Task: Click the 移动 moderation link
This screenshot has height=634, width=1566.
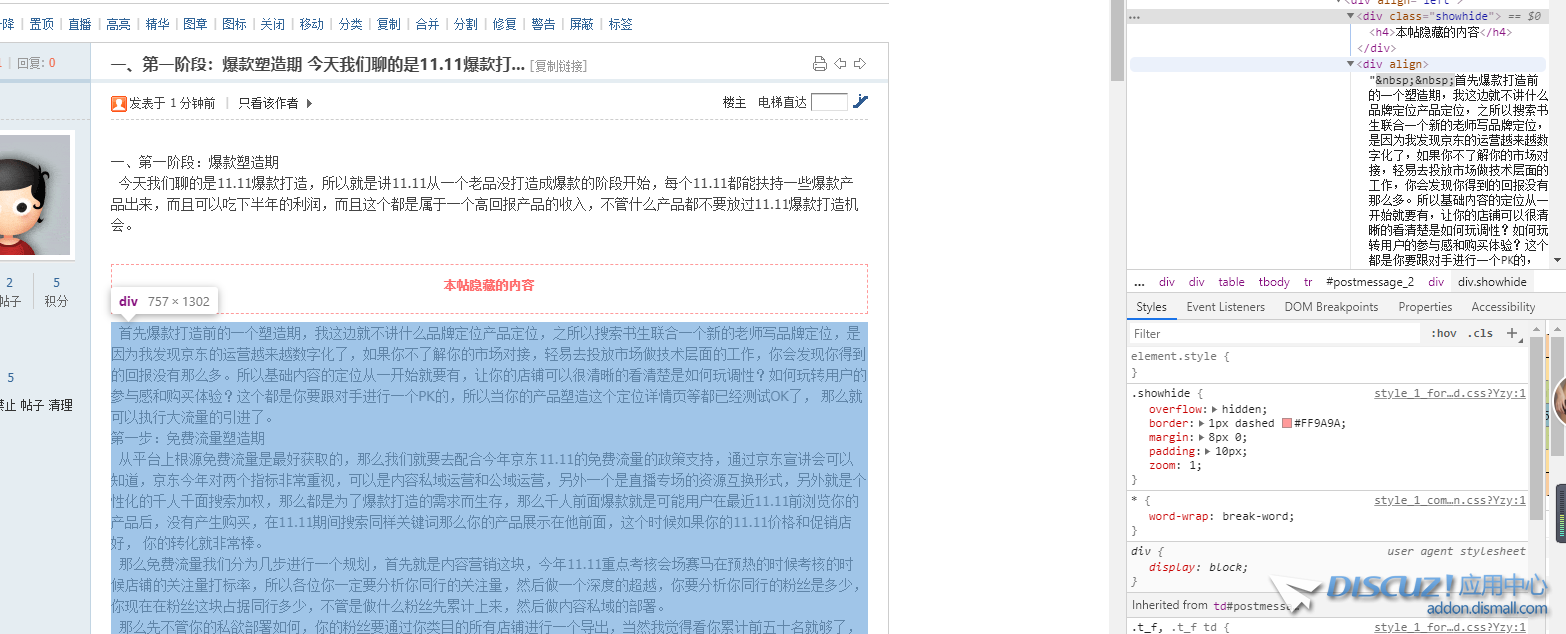Action: click(311, 24)
